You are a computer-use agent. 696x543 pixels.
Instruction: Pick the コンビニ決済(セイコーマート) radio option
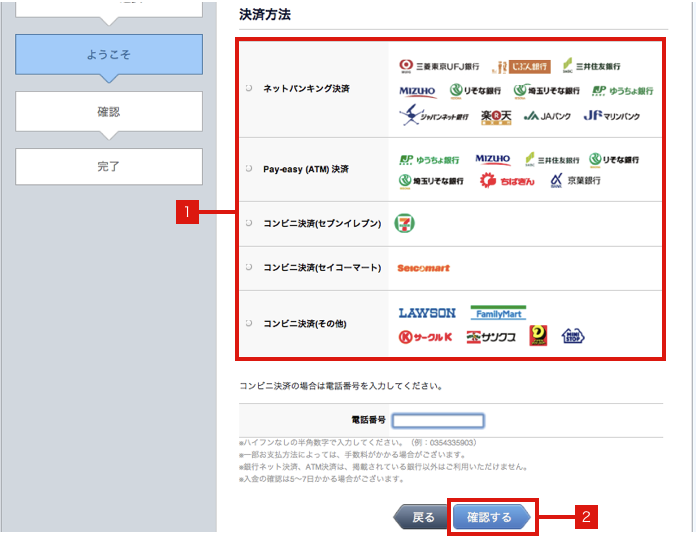pyautogui.click(x=249, y=268)
